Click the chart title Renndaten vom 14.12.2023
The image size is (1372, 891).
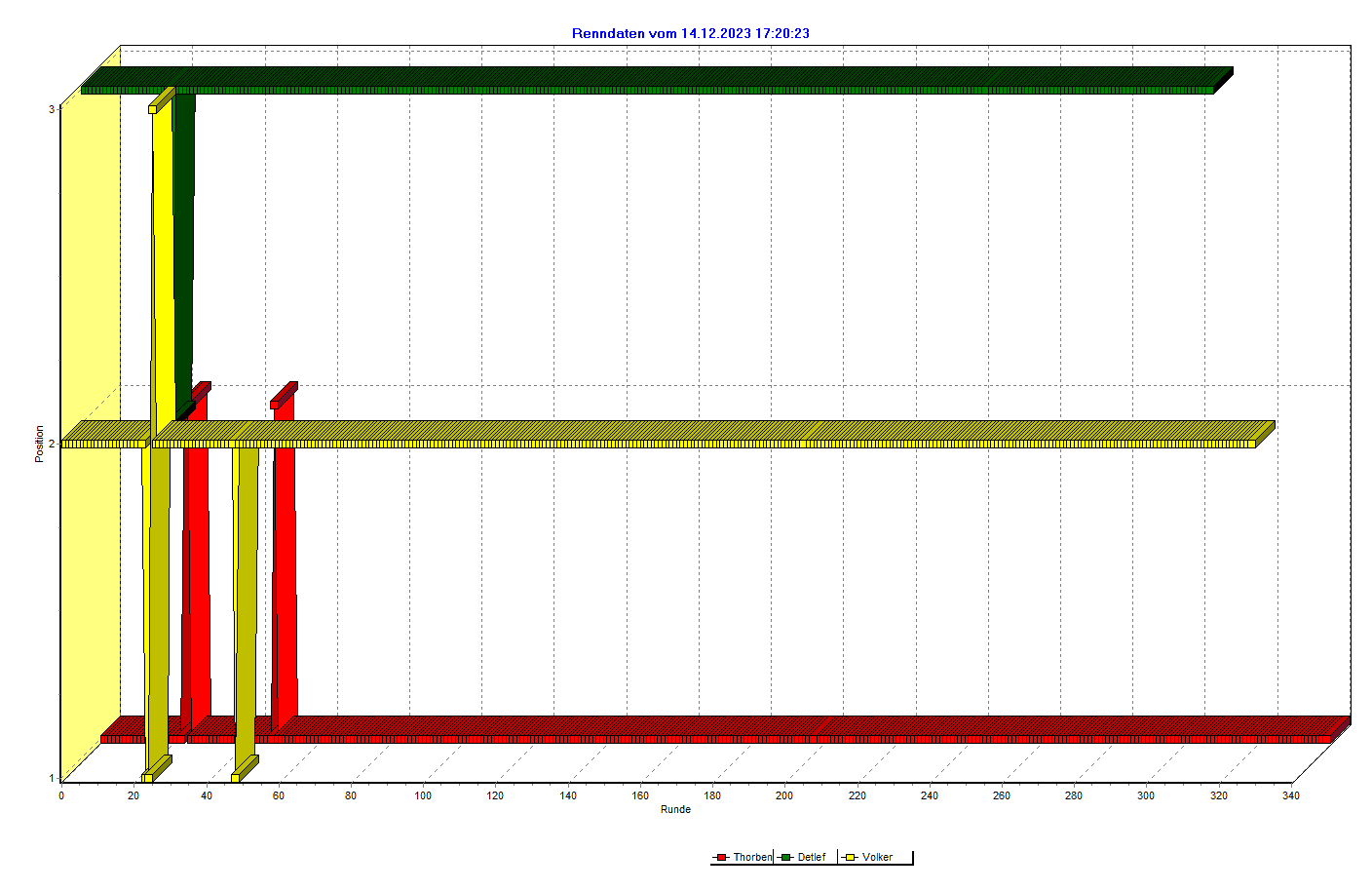[x=690, y=33]
